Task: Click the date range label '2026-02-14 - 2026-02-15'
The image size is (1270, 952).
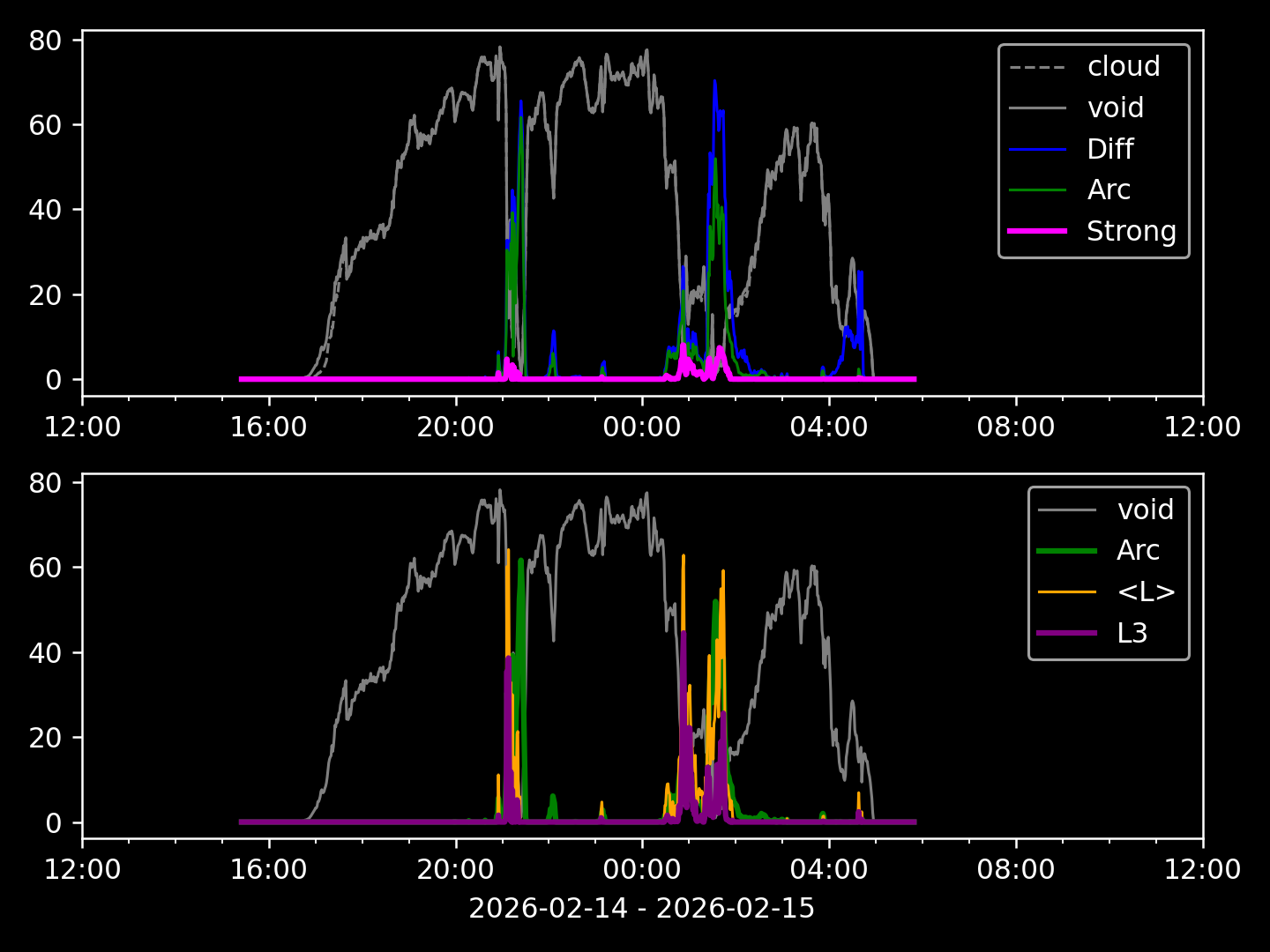Action: (641, 908)
